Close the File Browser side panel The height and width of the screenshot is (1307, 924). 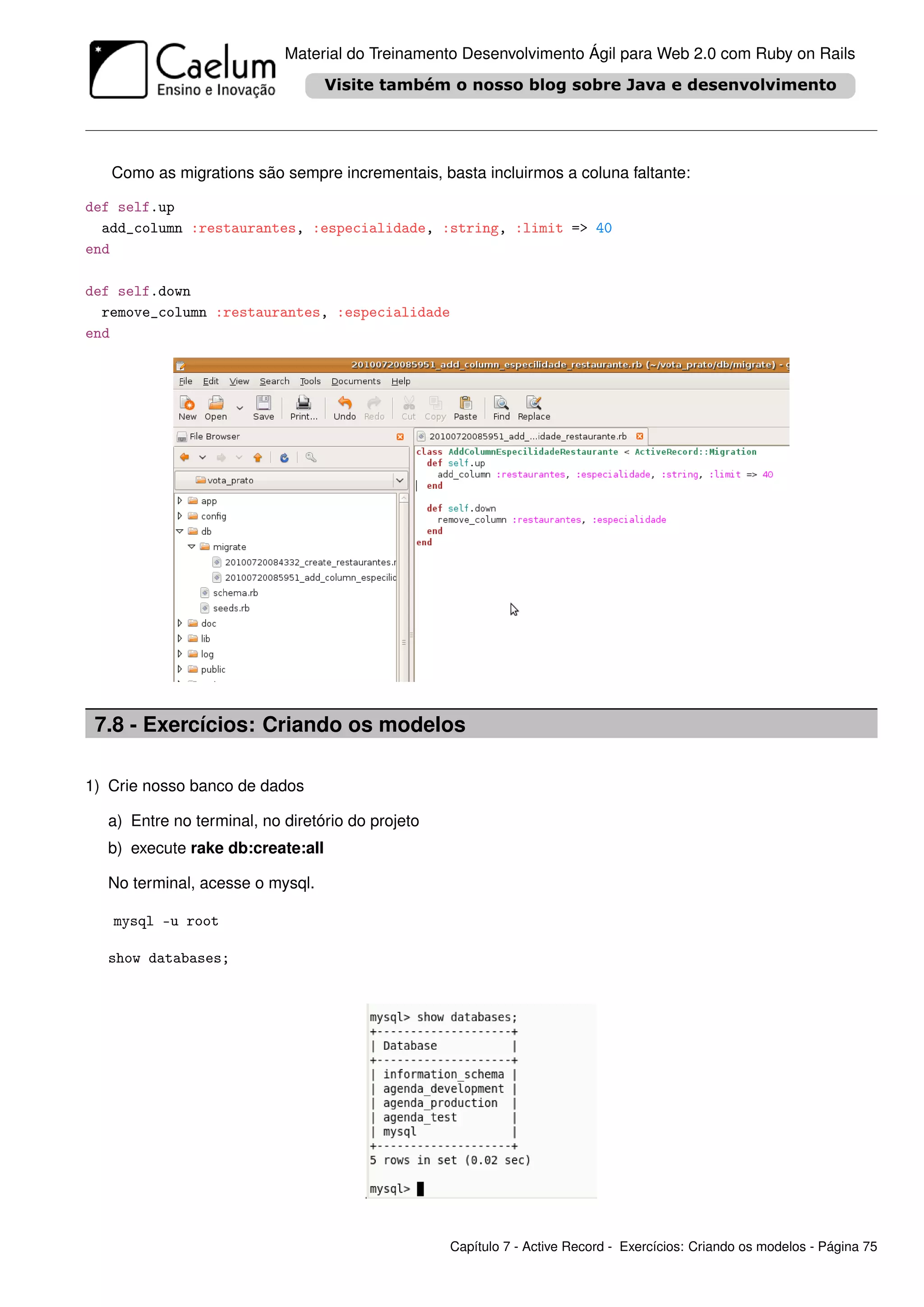tap(400, 436)
